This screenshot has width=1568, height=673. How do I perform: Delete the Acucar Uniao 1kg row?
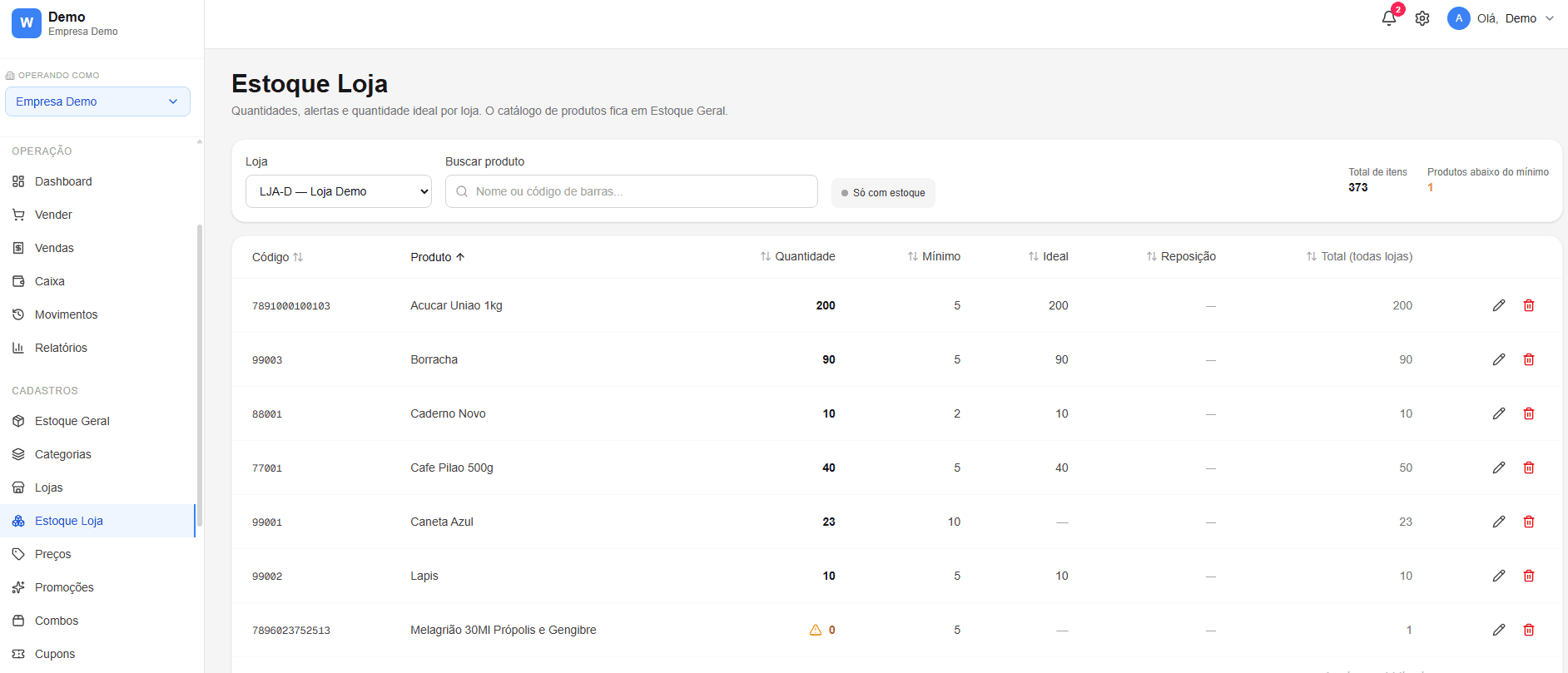1529,305
